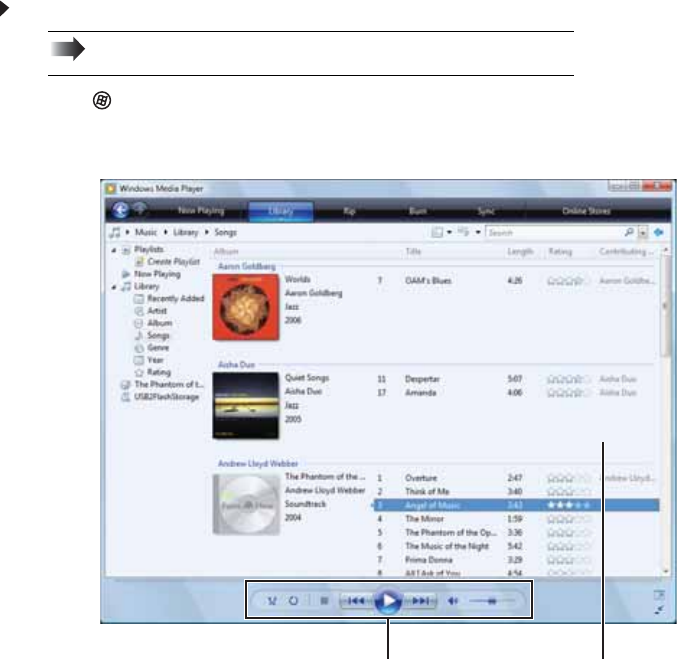Click the music note category icon
The height and width of the screenshot is (659, 678).
115,233
